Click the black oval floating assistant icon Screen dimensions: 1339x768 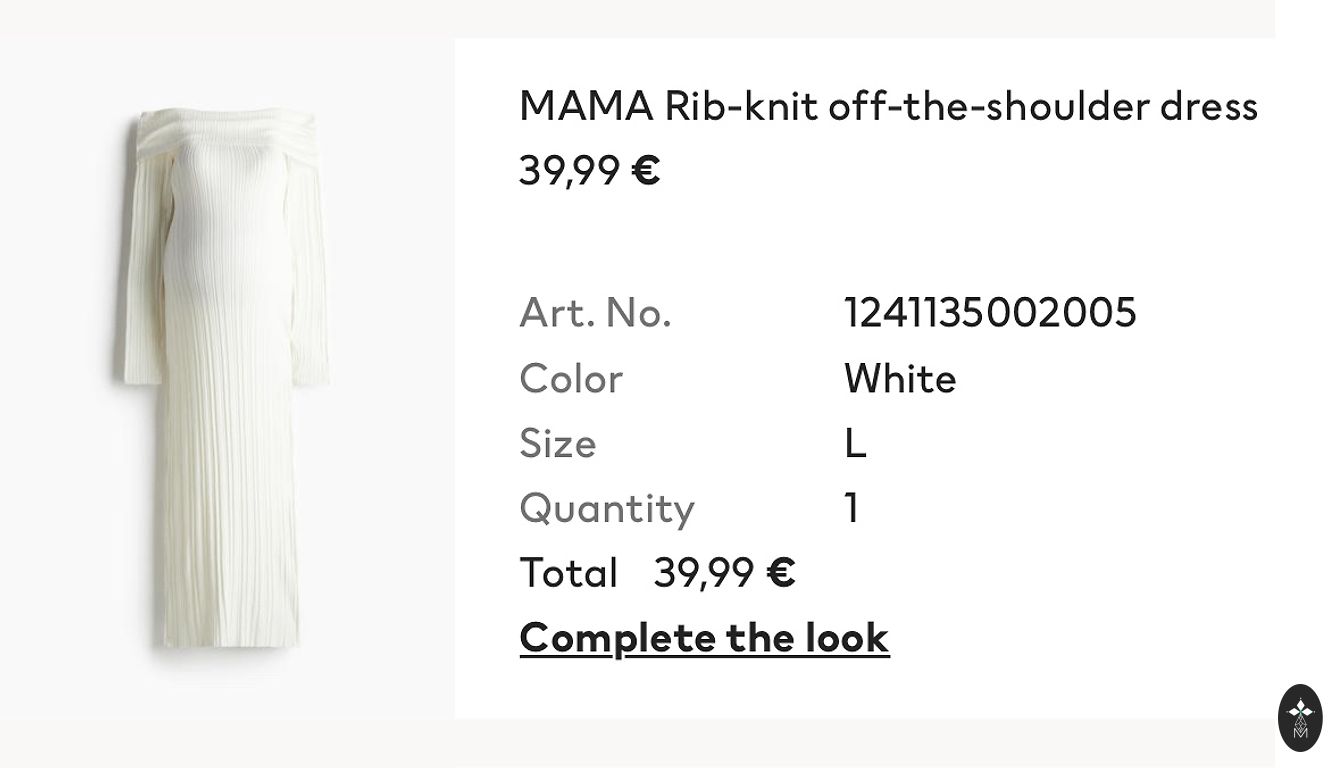coord(1300,717)
